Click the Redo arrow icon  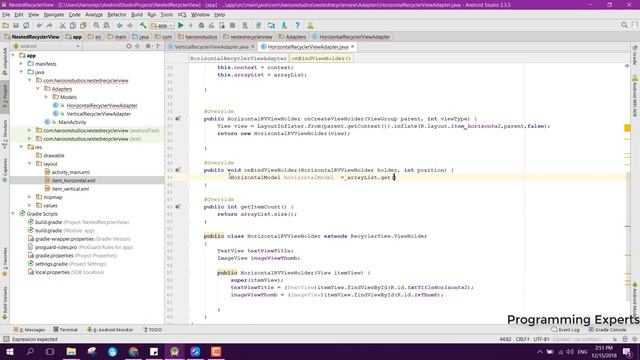[49, 25]
